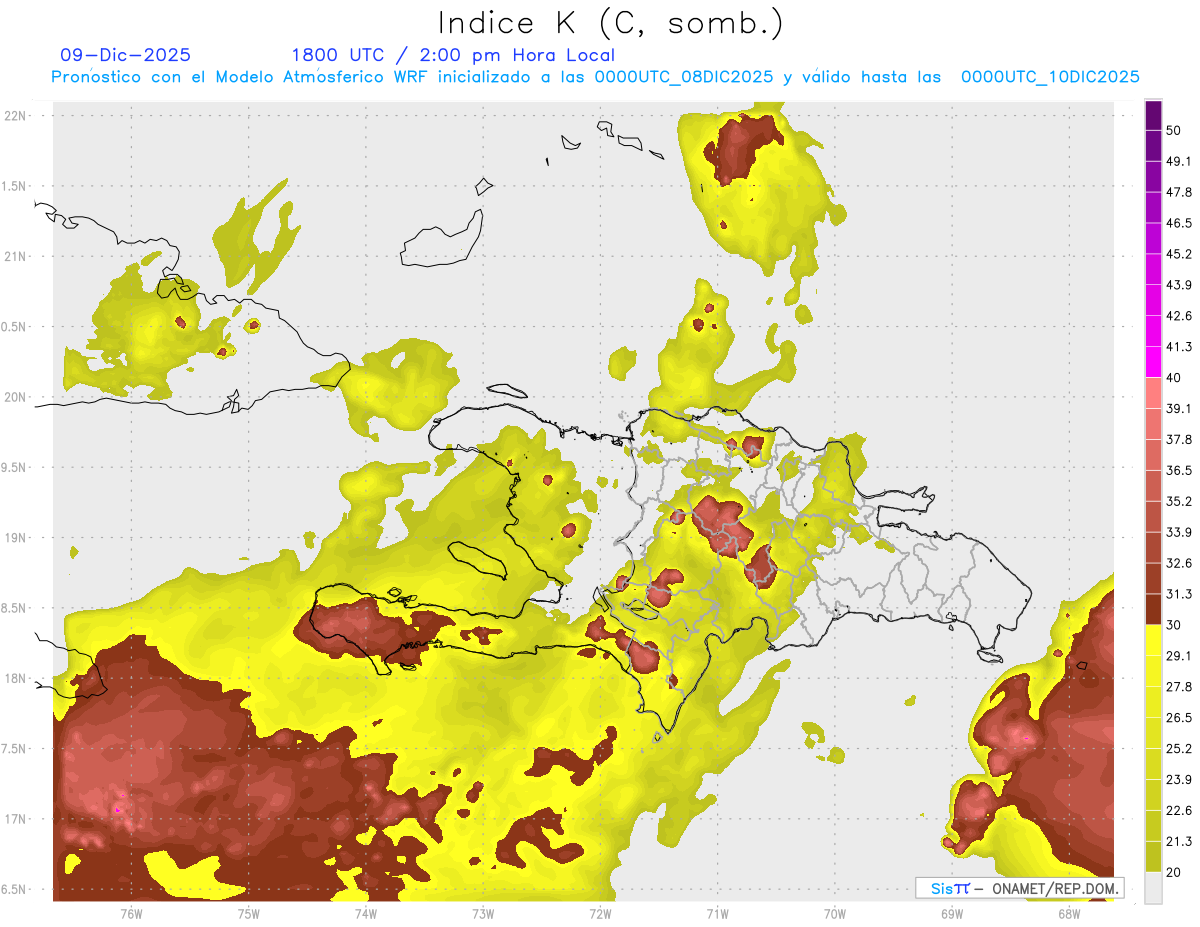Select the "49.1" color scale value
Screen dimensions: 1200x927
tap(1179, 161)
